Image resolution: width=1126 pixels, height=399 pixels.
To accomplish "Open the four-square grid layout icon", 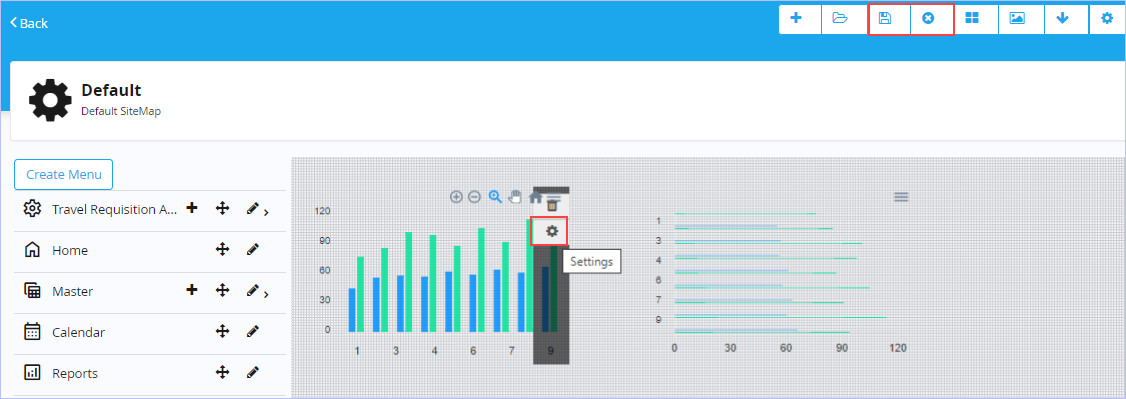I will [x=972, y=19].
